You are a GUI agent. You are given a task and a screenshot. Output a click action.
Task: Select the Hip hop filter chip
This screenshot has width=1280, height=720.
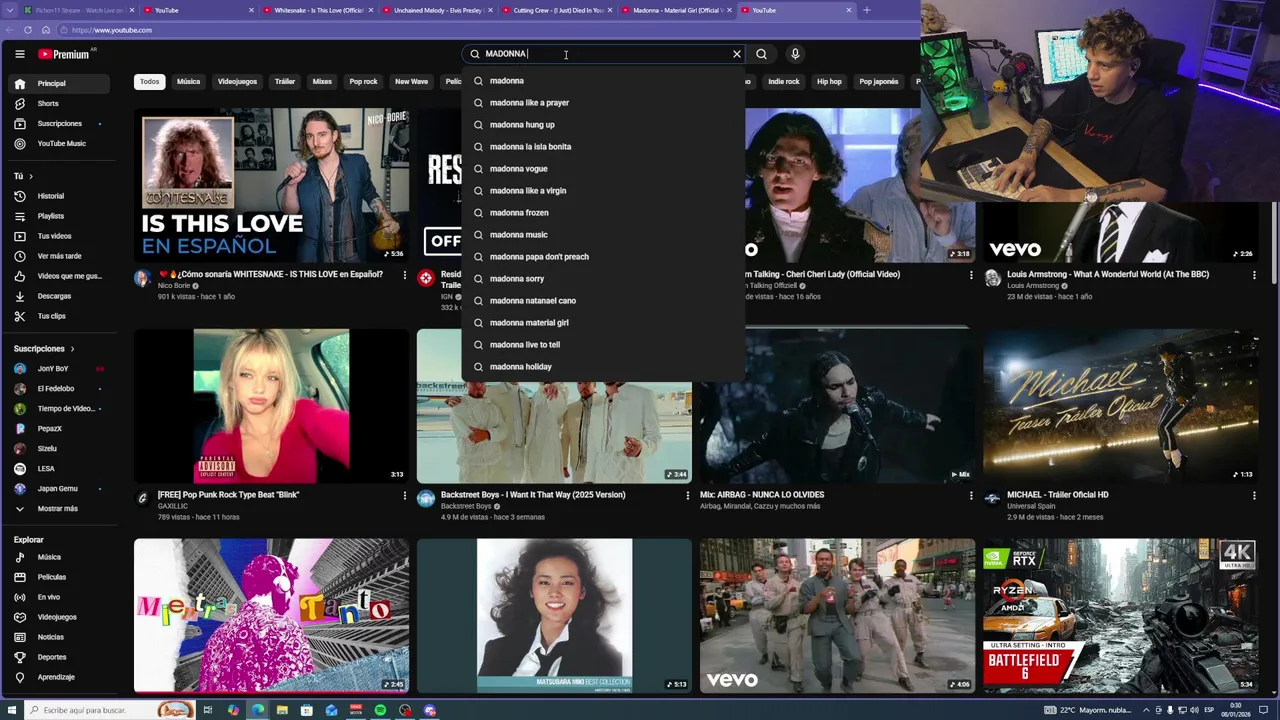829,82
